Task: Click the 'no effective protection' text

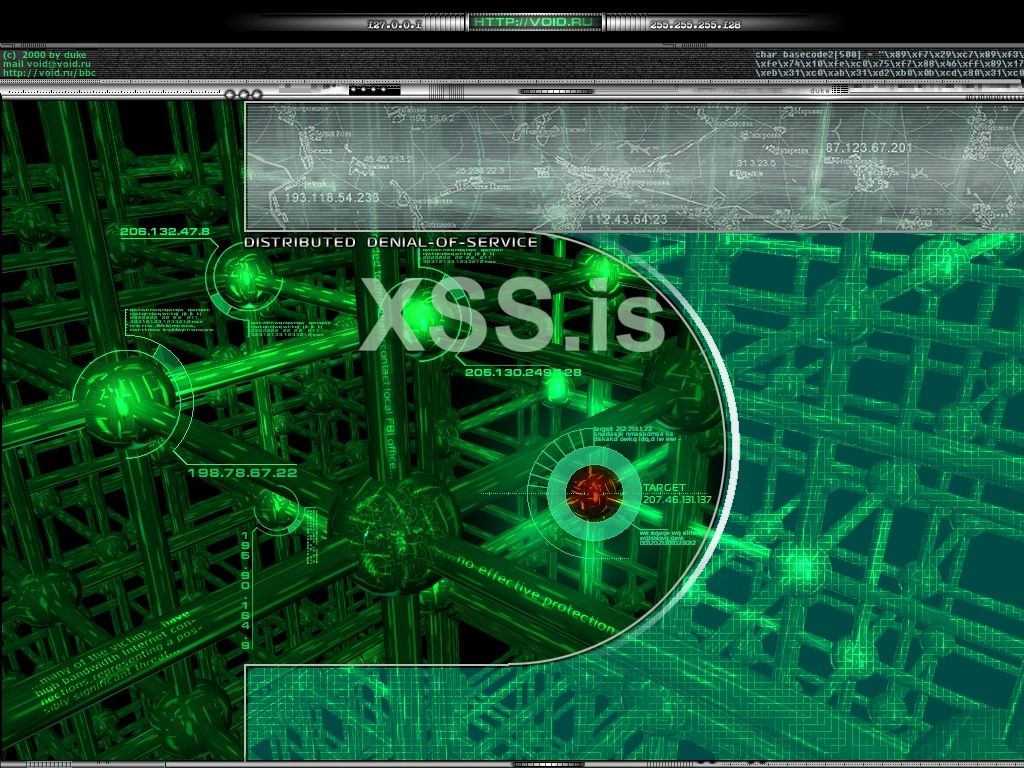Action: coord(536,594)
